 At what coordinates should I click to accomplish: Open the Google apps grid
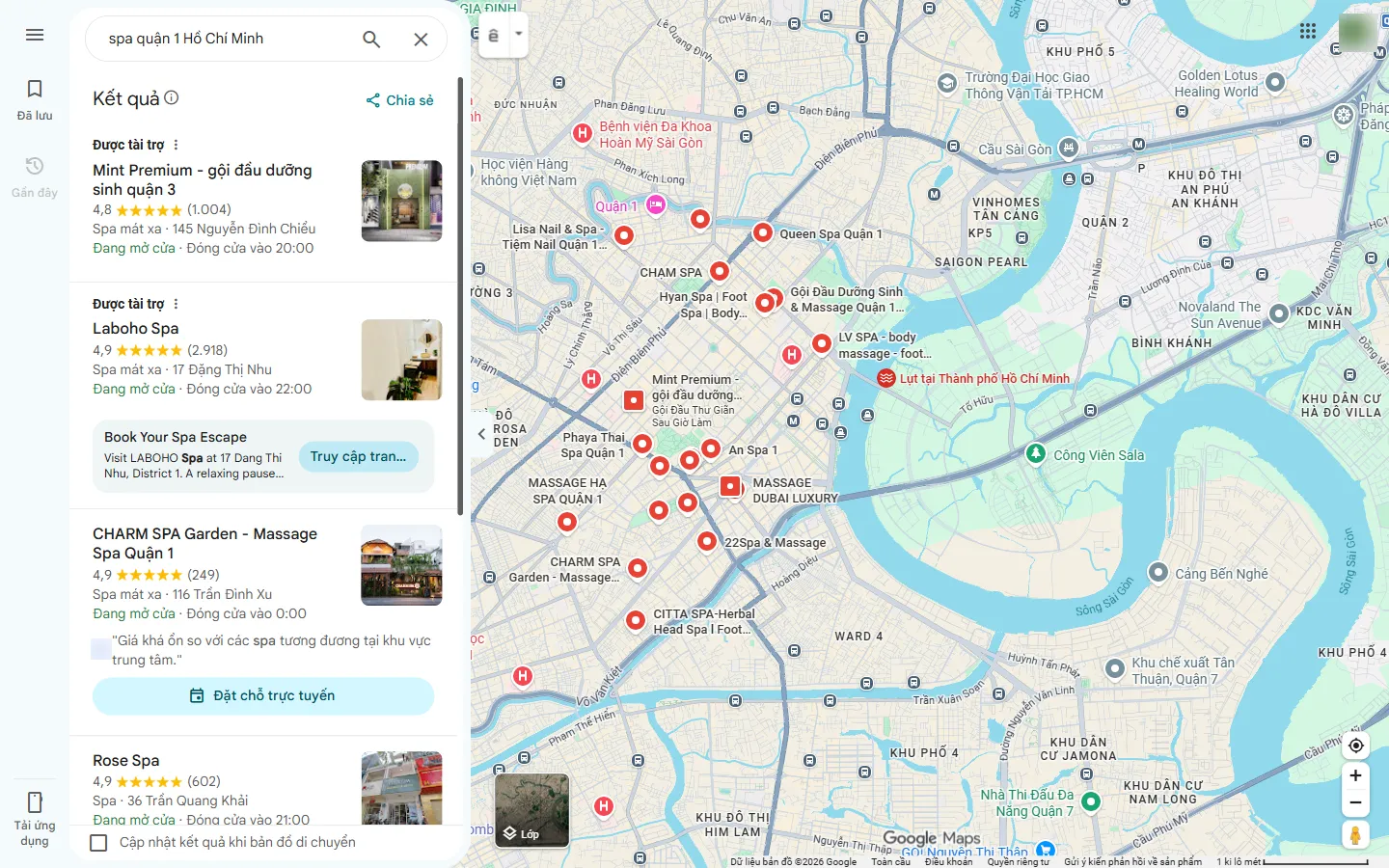[1308, 31]
